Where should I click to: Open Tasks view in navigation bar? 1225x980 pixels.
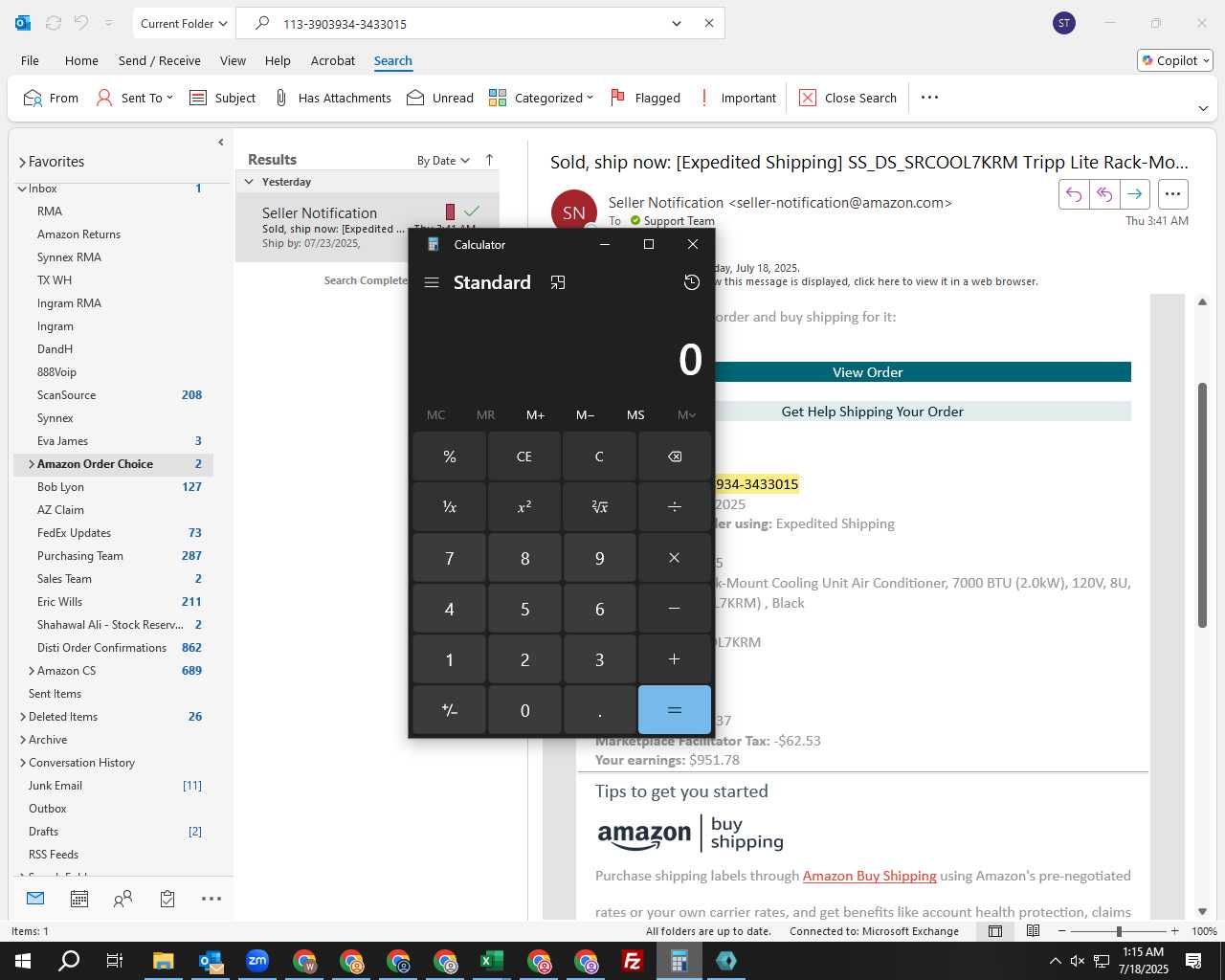pos(167,899)
